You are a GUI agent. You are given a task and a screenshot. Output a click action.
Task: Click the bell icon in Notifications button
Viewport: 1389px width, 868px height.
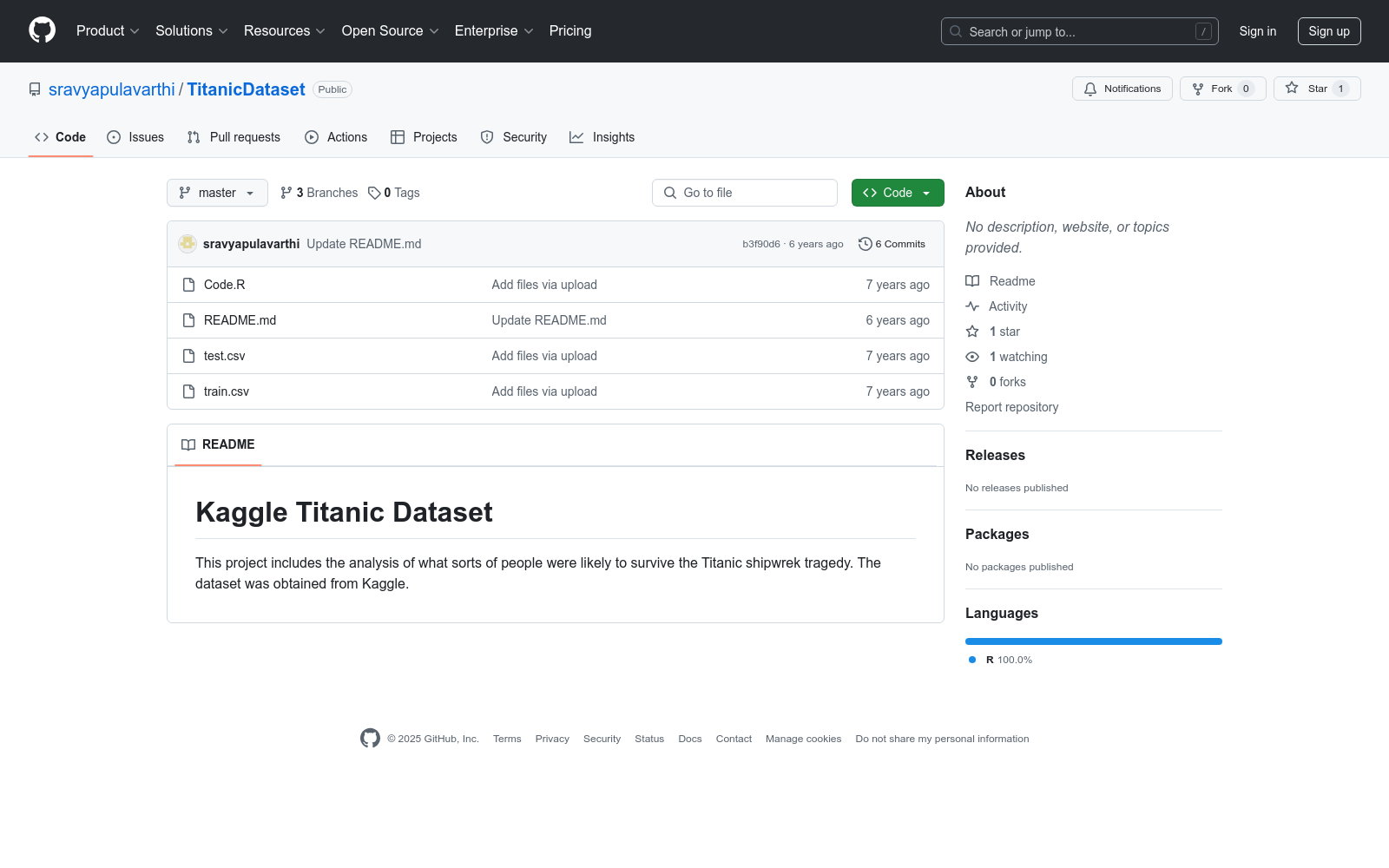tap(1090, 89)
